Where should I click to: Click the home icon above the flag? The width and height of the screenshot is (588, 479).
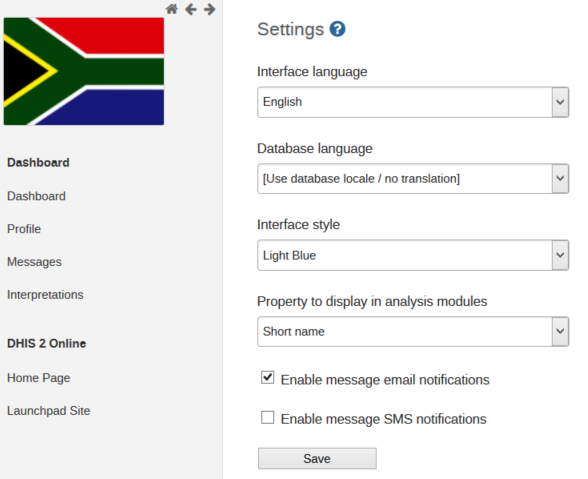pyautogui.click(x=172, y=9)
